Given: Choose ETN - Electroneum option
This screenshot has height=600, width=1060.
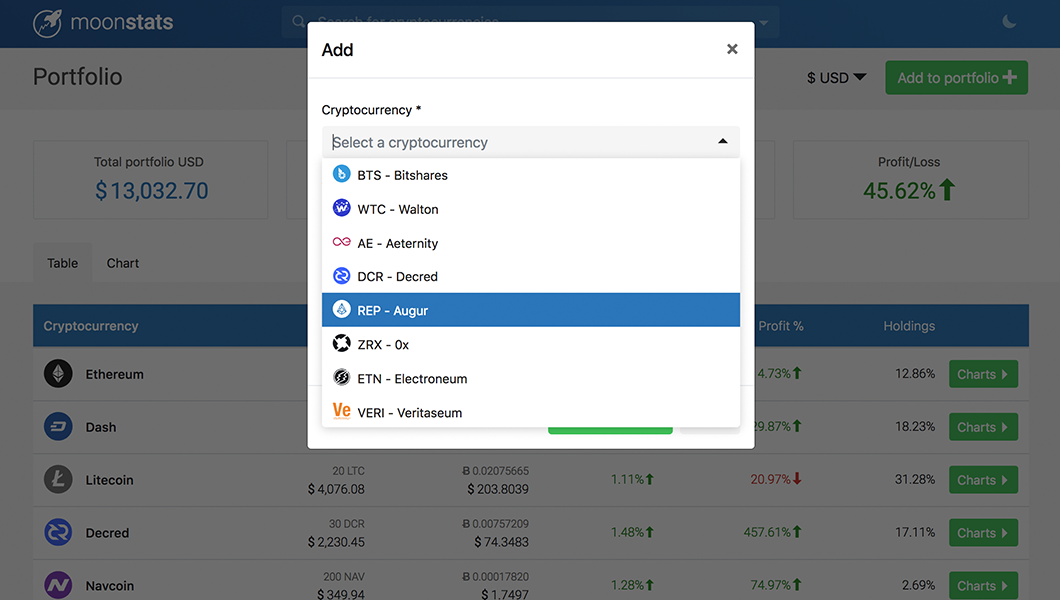Looking at the screenshot, I should point(531,378).
